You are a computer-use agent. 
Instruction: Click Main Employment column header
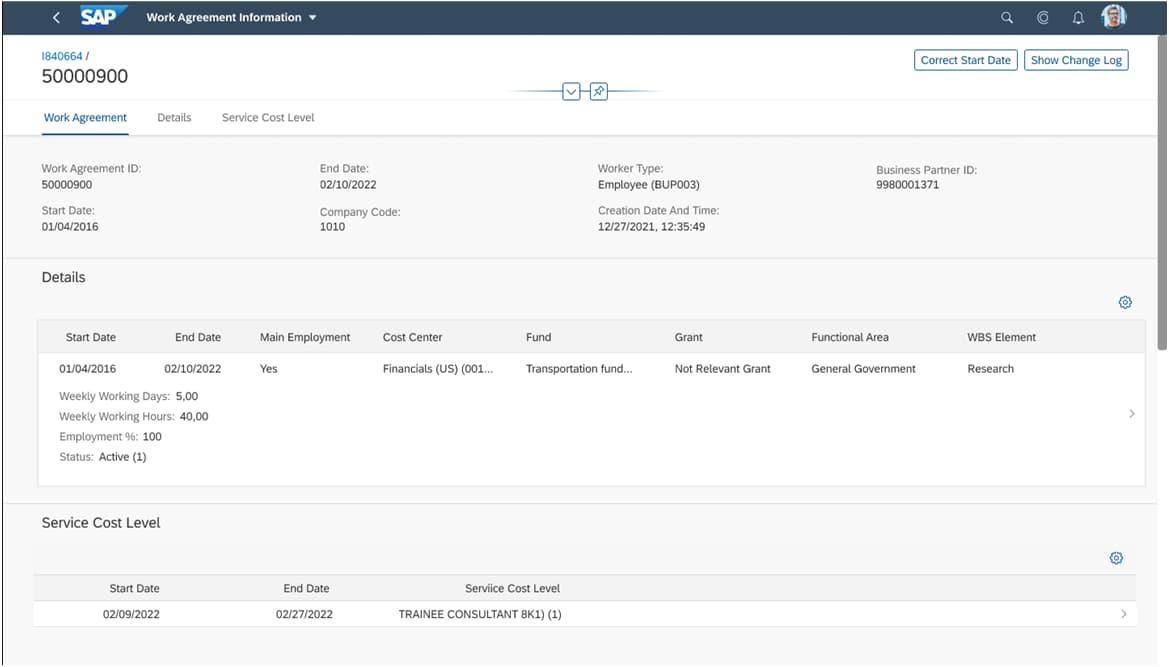click(305, 338)
